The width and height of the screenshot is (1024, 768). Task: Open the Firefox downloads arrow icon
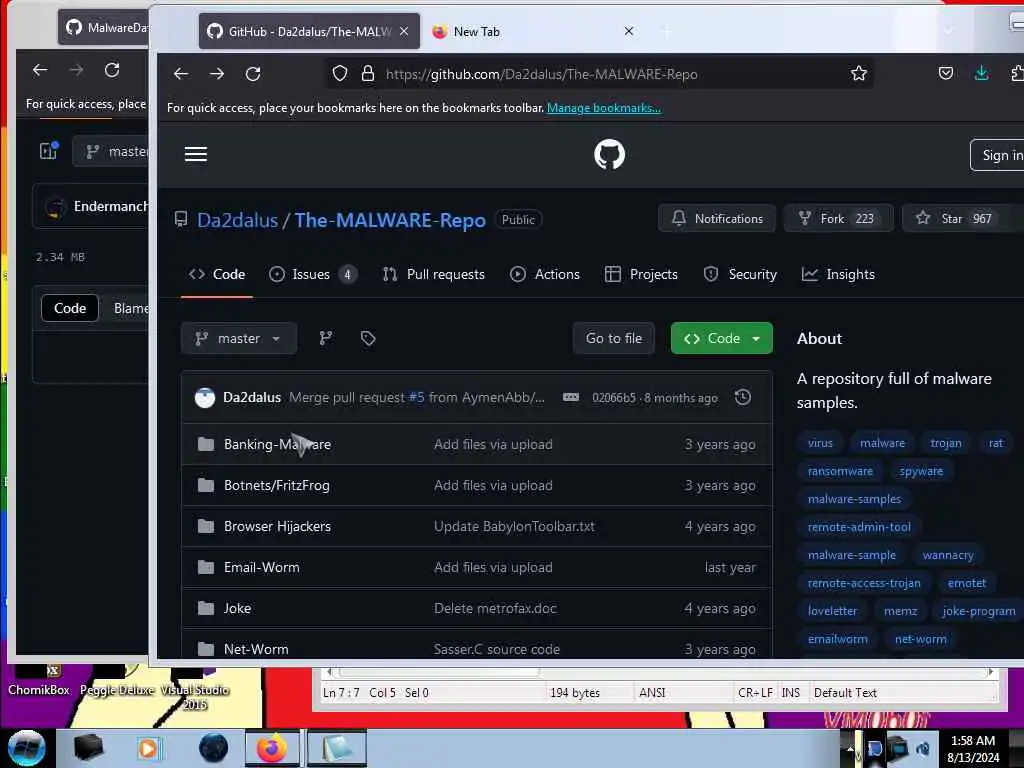pyautogui.click(x=981, y=73)
